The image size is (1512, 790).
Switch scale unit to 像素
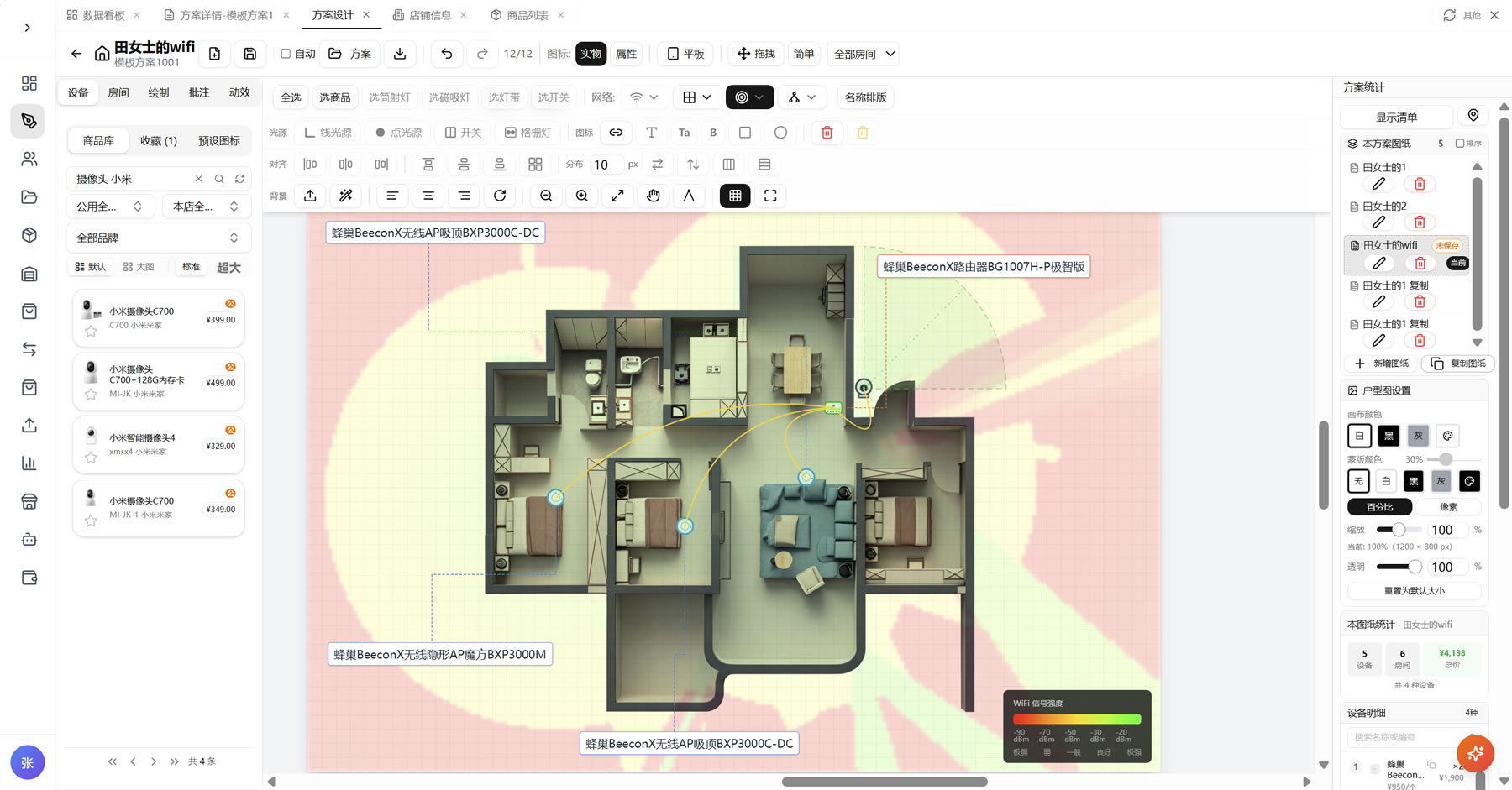pyautogui.click(x=1448, y=507)
